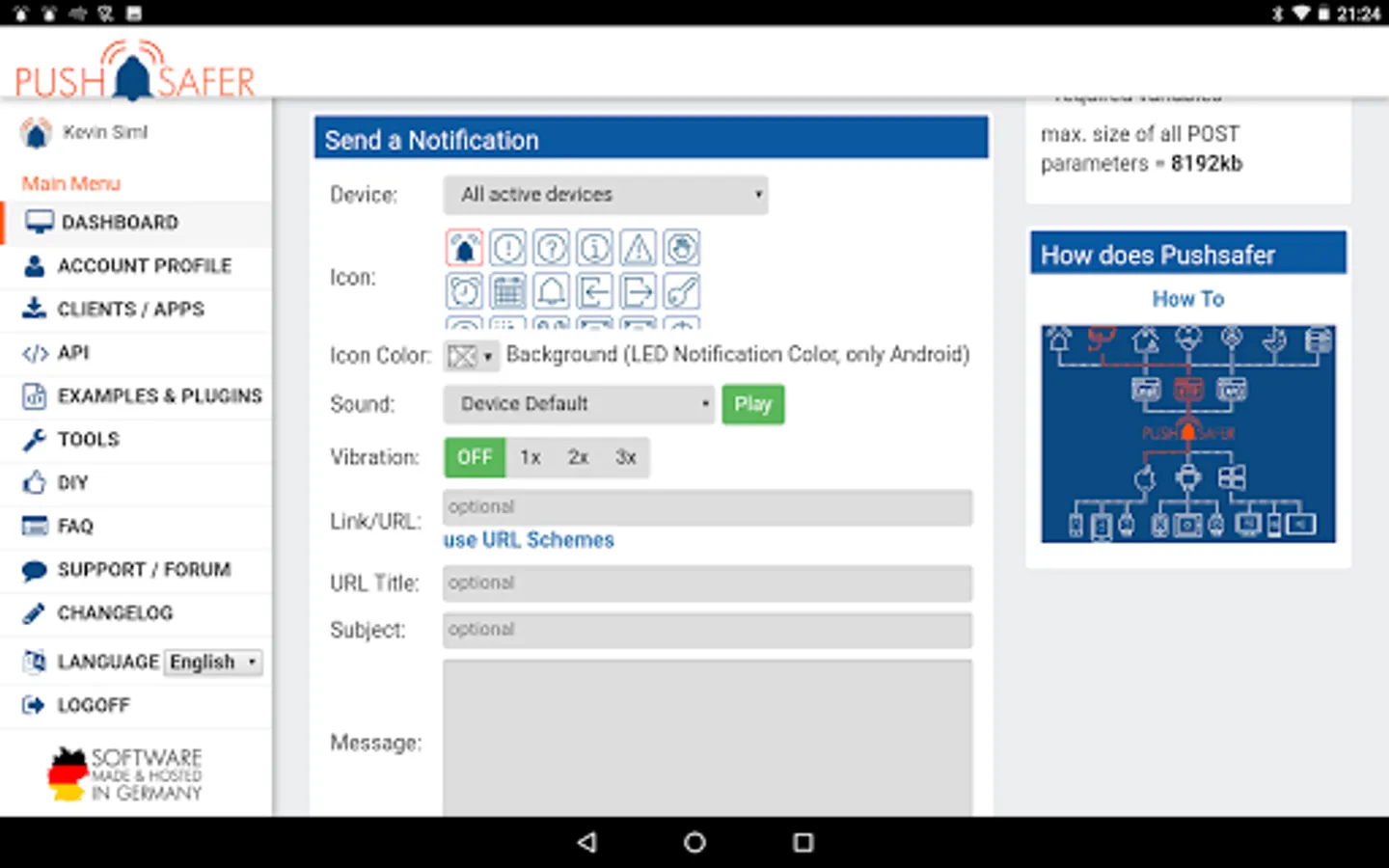The image size is (1389, 868).
Task: Tap the Android home navigation button
Action: point(694,843)
